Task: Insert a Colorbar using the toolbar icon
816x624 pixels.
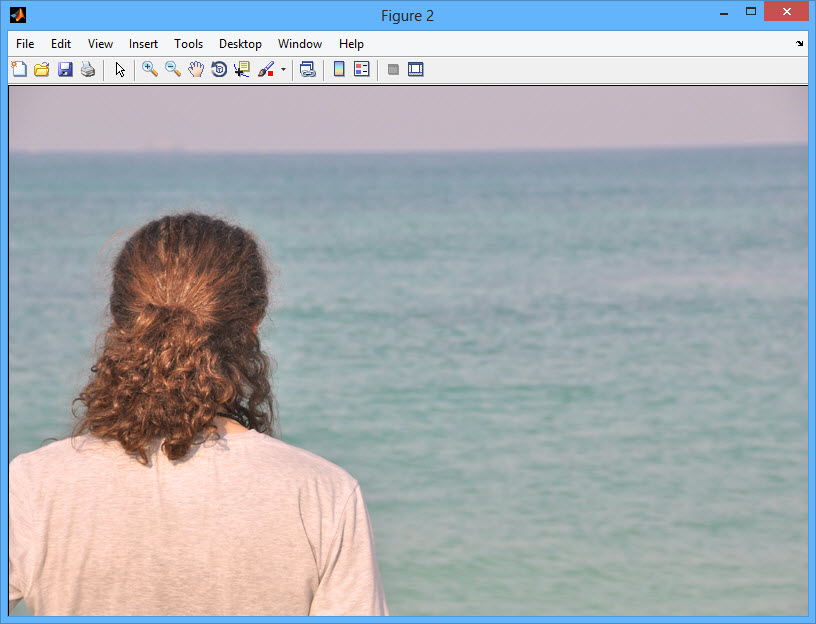Action: click(339, 69)
